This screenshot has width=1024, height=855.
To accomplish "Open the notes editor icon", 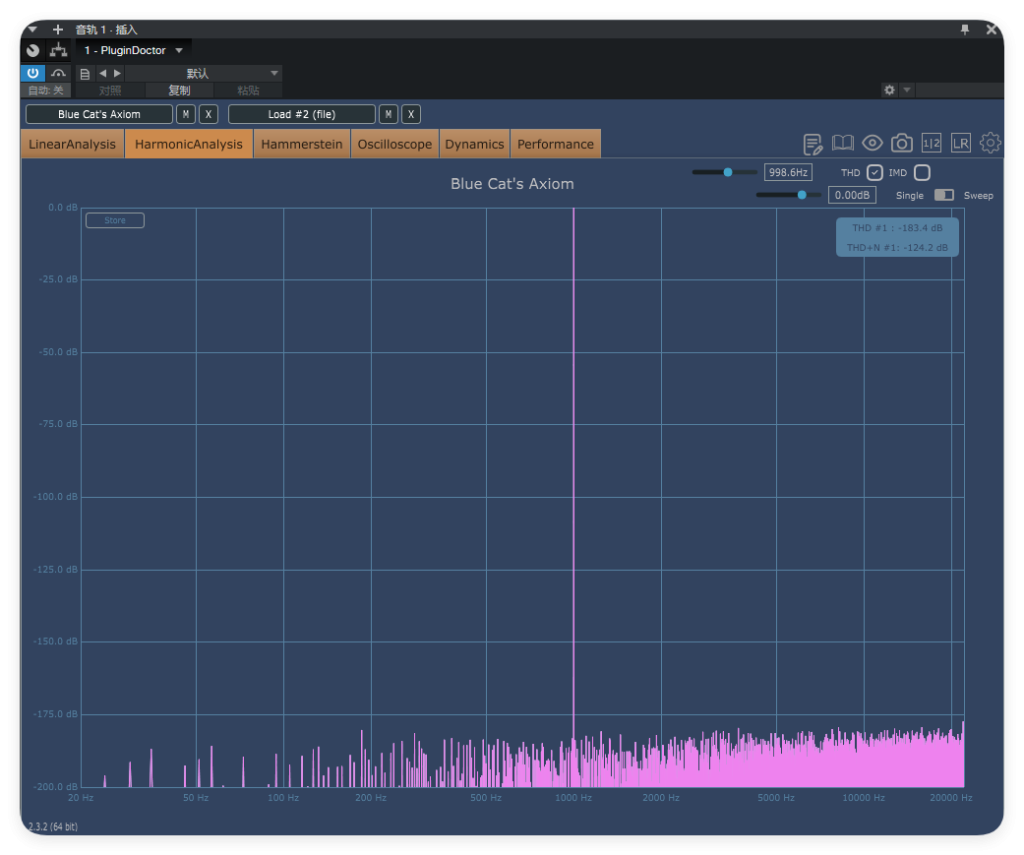I will pos(812,144).
